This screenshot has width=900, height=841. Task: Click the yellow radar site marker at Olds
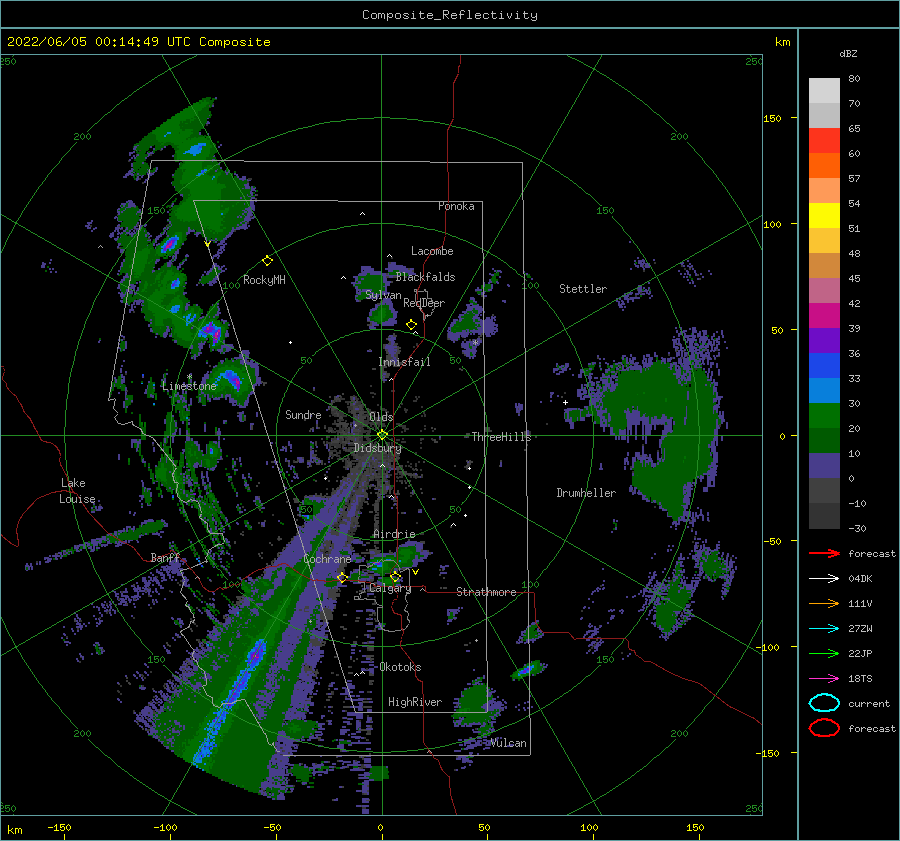382,435
